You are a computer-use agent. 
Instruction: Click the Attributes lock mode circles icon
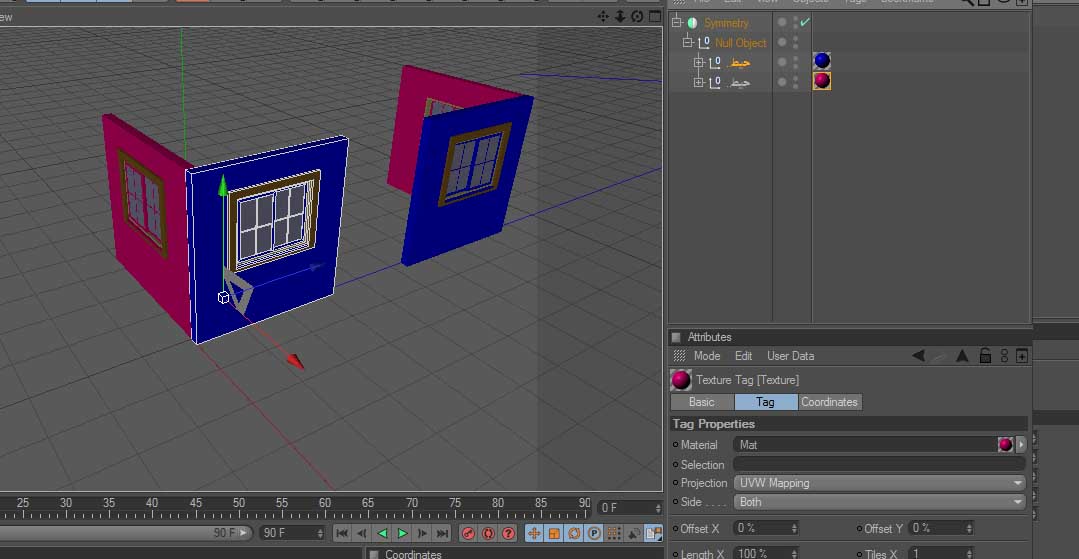click(1005, 356)
